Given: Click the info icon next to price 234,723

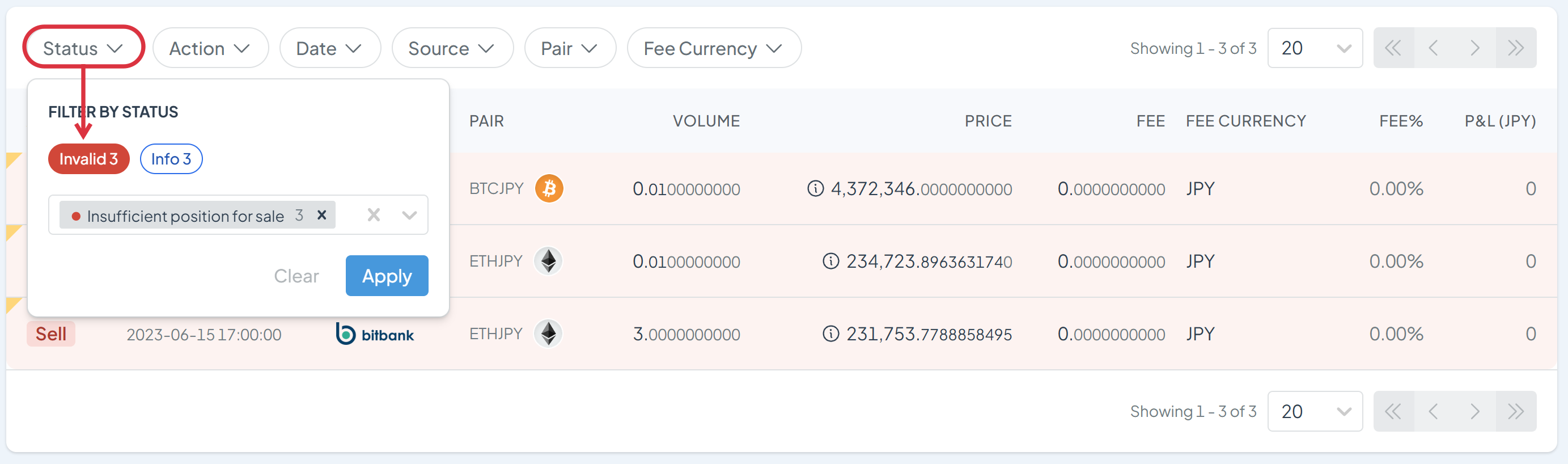Looking at the screenshot, I should tap(830, 261).
